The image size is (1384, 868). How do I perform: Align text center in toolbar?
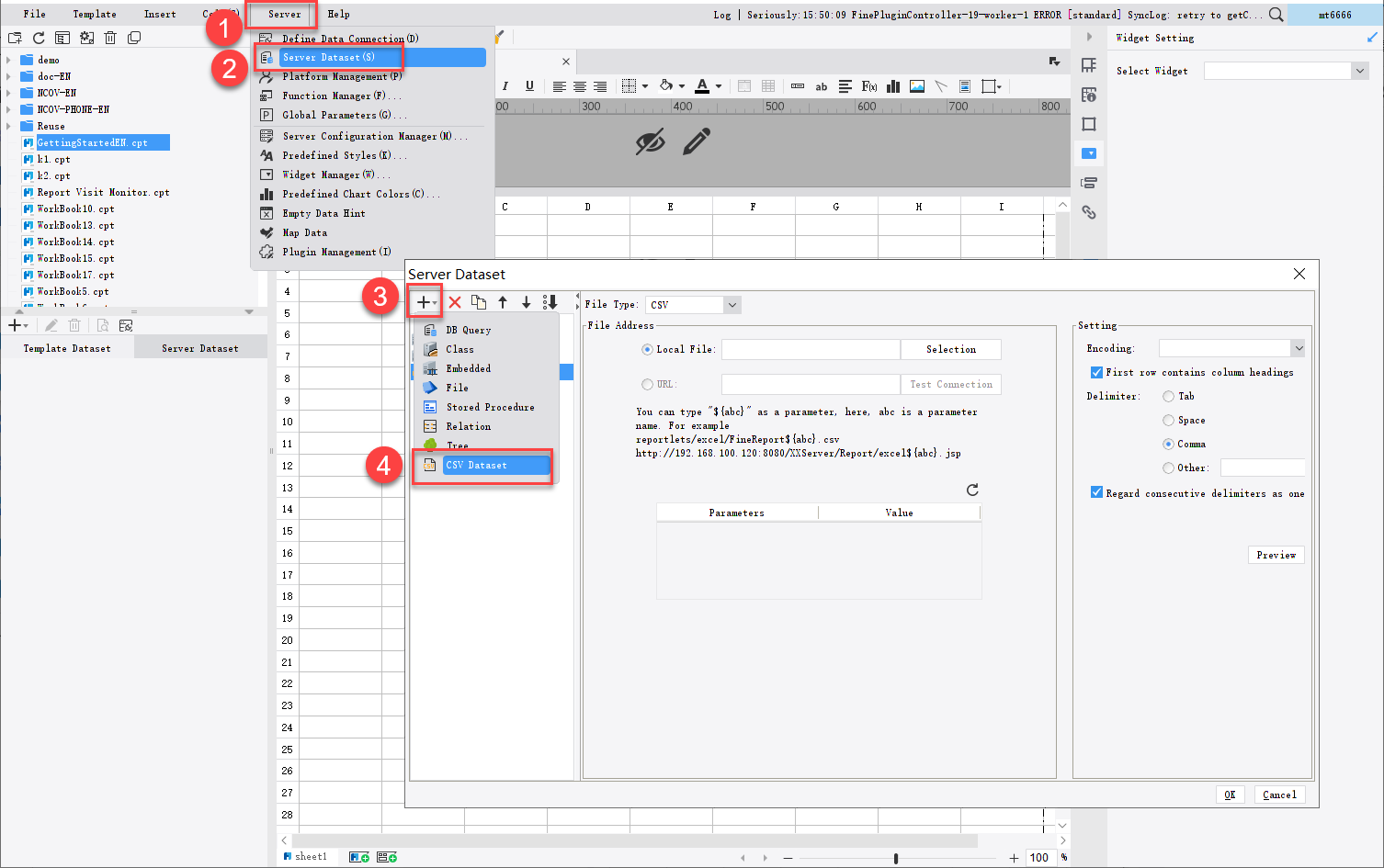pyautogui.click(x=580, y=86)
